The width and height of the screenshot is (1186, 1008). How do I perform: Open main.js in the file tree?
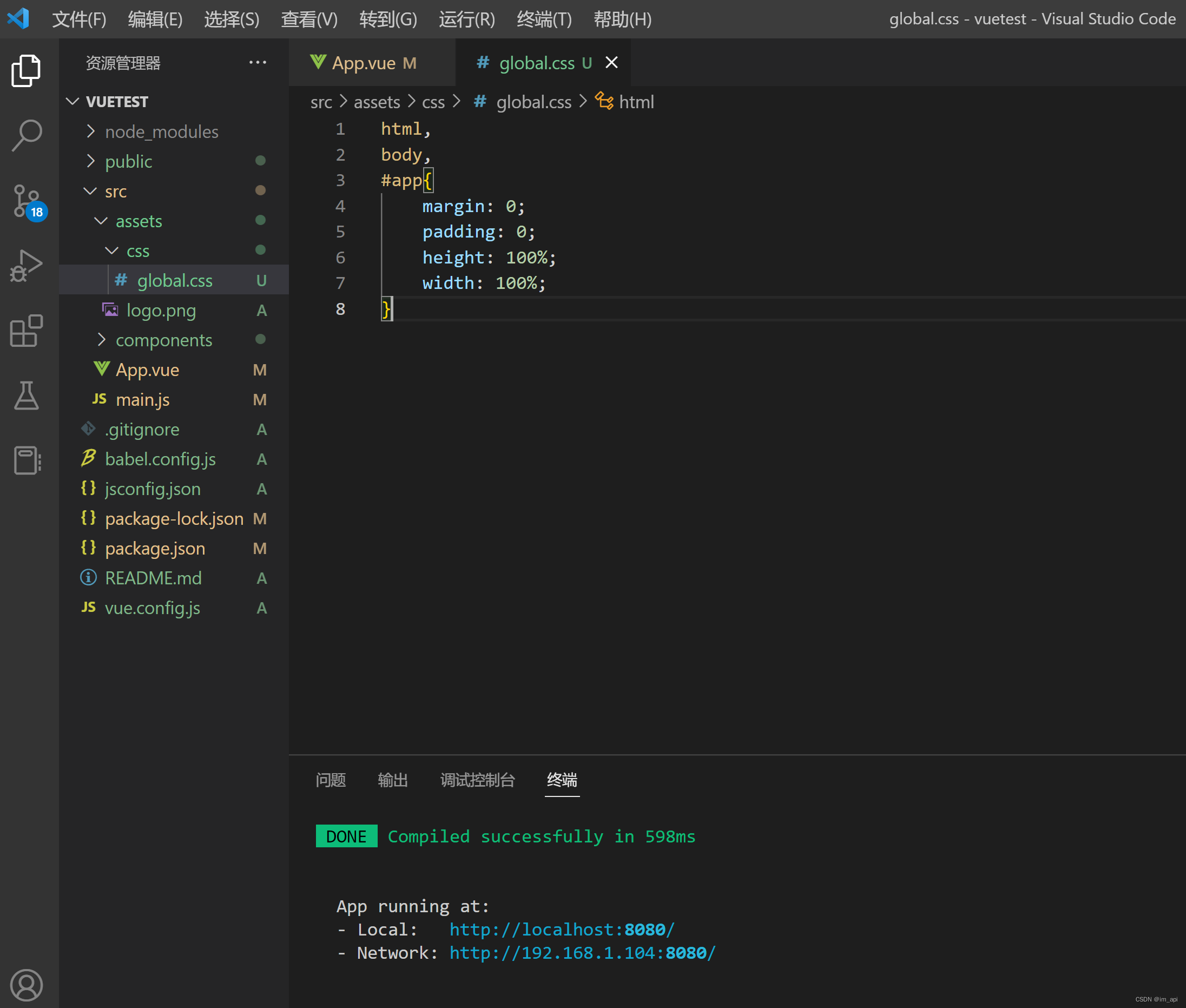142,399
